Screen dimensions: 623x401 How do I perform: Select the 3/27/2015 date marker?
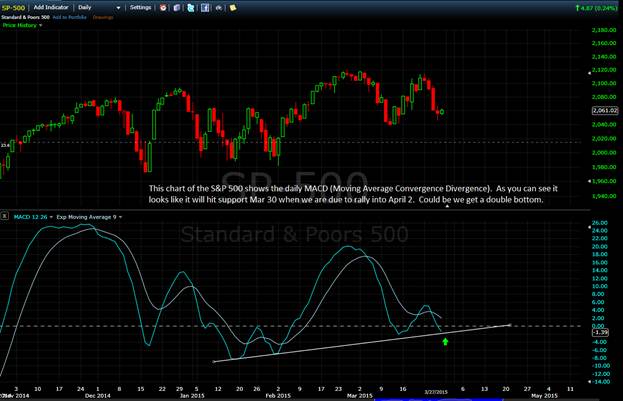(436, 392)
